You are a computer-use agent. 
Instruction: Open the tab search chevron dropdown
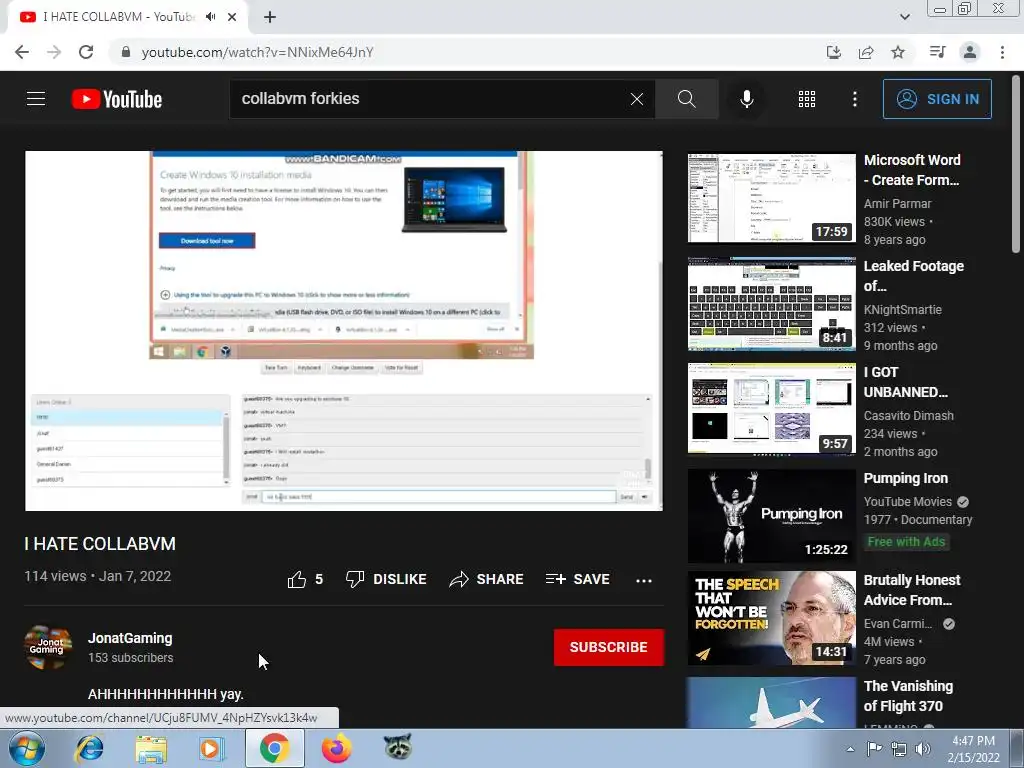pos(904,17)
